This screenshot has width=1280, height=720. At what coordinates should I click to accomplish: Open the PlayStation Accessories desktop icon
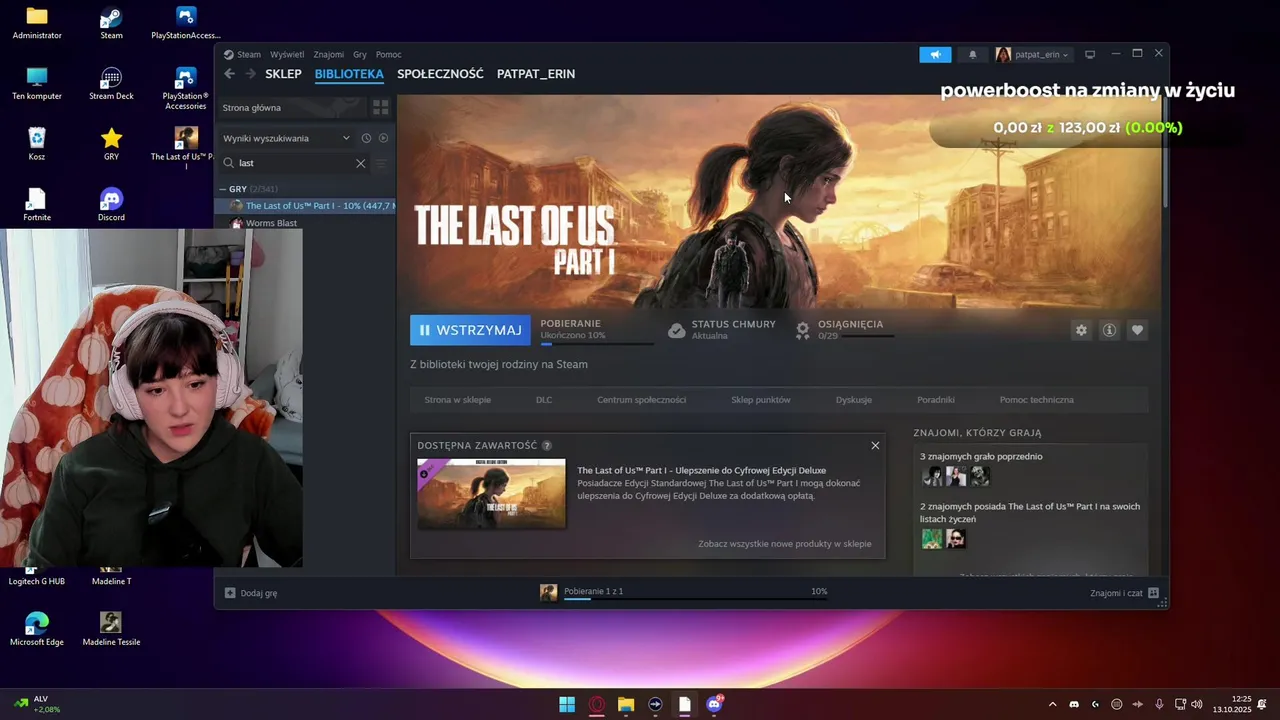tap(185, 88)
